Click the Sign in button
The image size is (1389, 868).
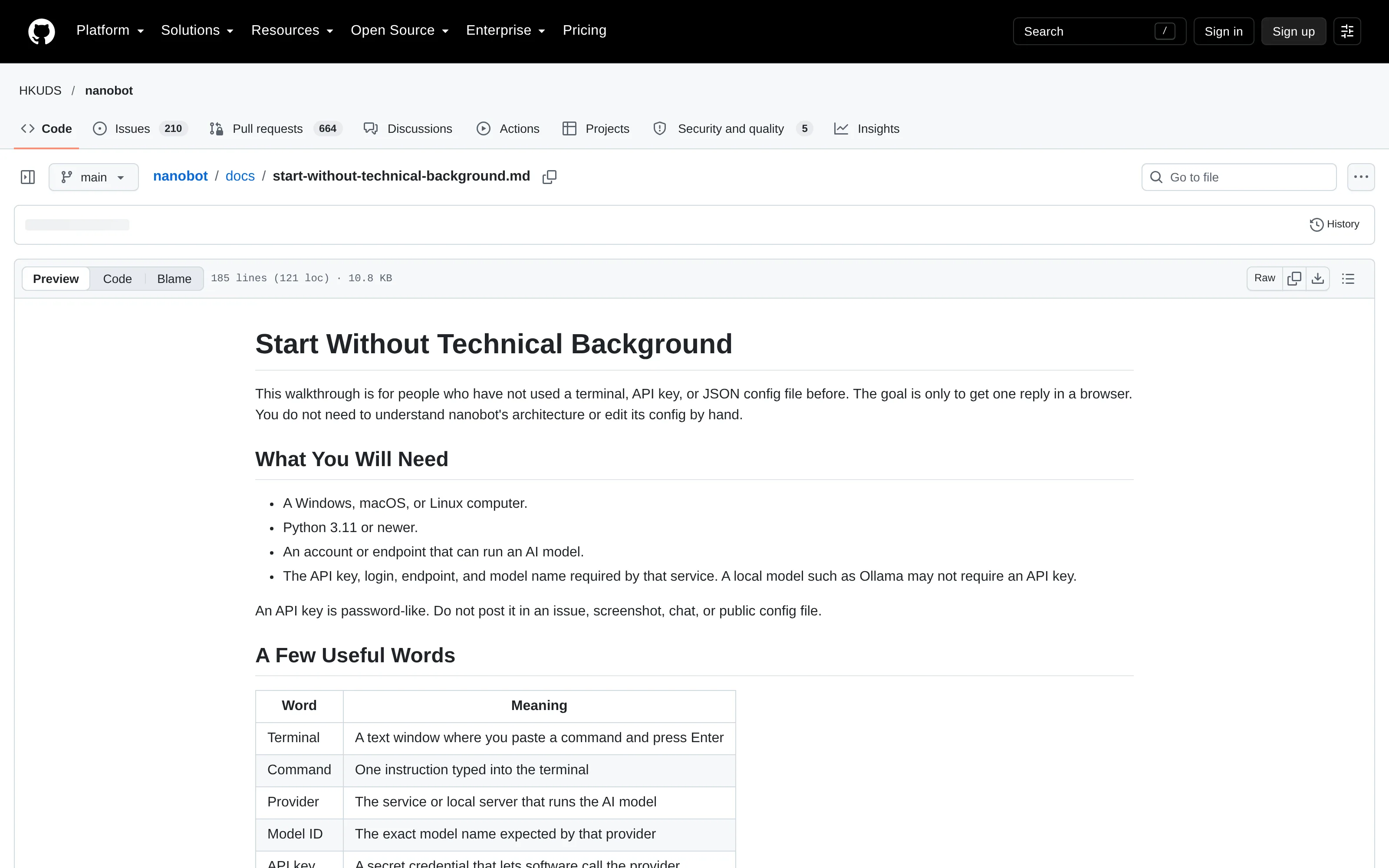[x=1223, y=32]
